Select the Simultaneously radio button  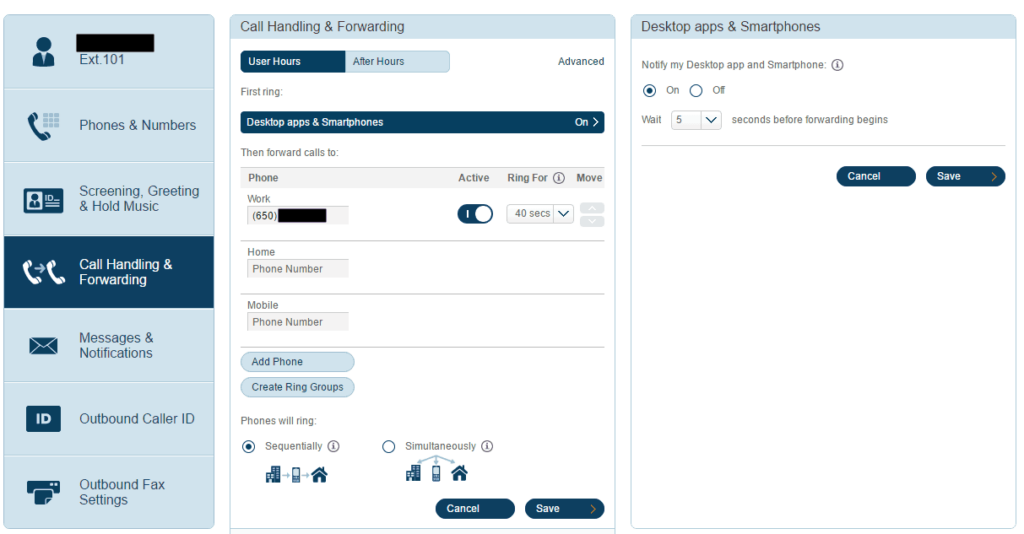point(389,447)
